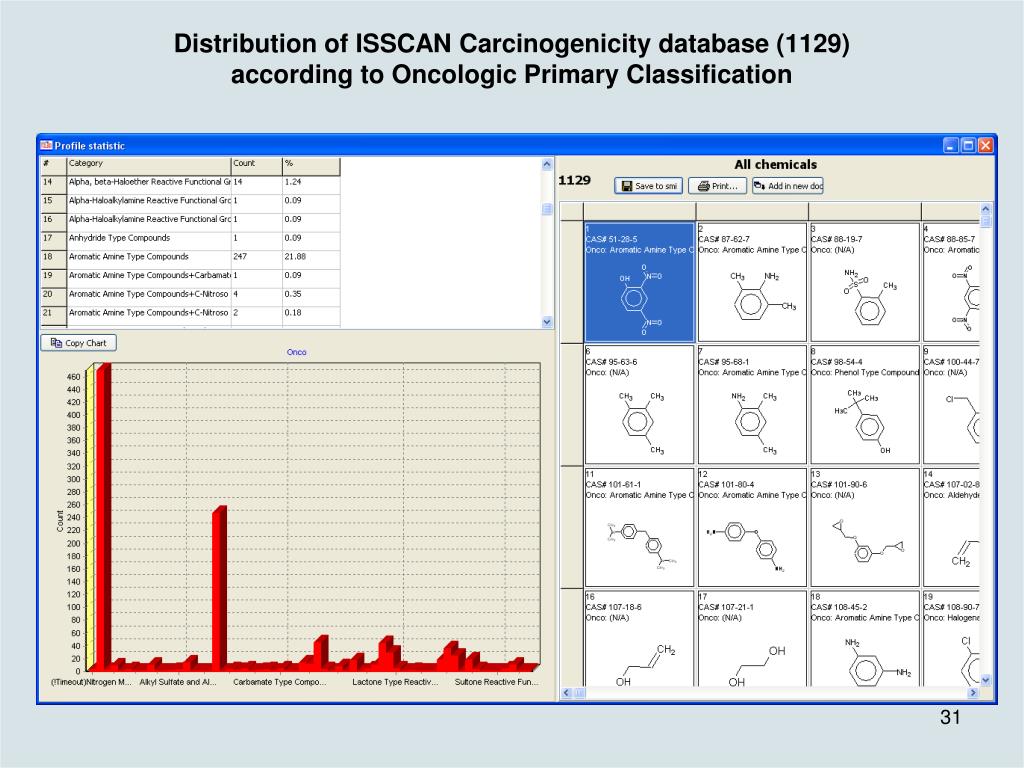Open the Print dialog button
The height and width of the screenshot is (768, 1024).
(x=717, y=186)
